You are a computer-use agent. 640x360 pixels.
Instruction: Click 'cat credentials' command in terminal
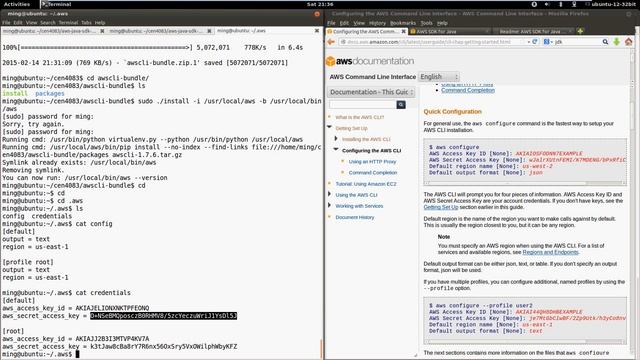103,293
